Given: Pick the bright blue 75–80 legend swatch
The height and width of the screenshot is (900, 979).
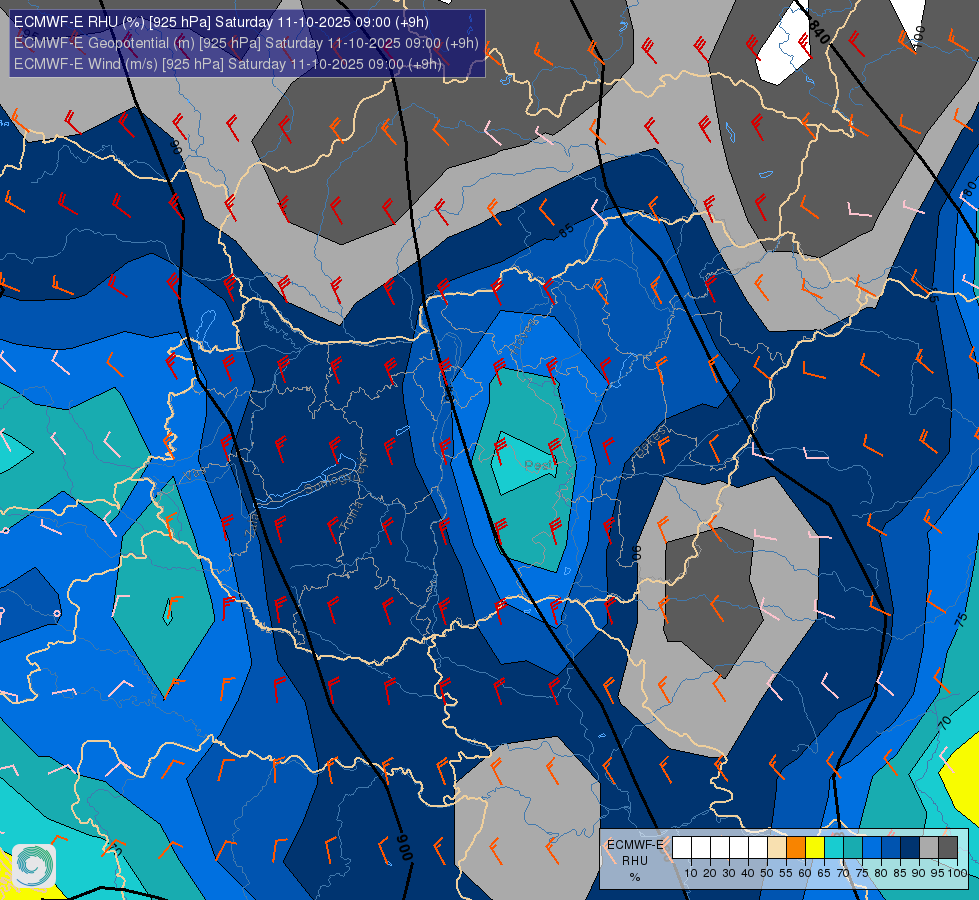Looking at the screenshot, I should [872, 847].
